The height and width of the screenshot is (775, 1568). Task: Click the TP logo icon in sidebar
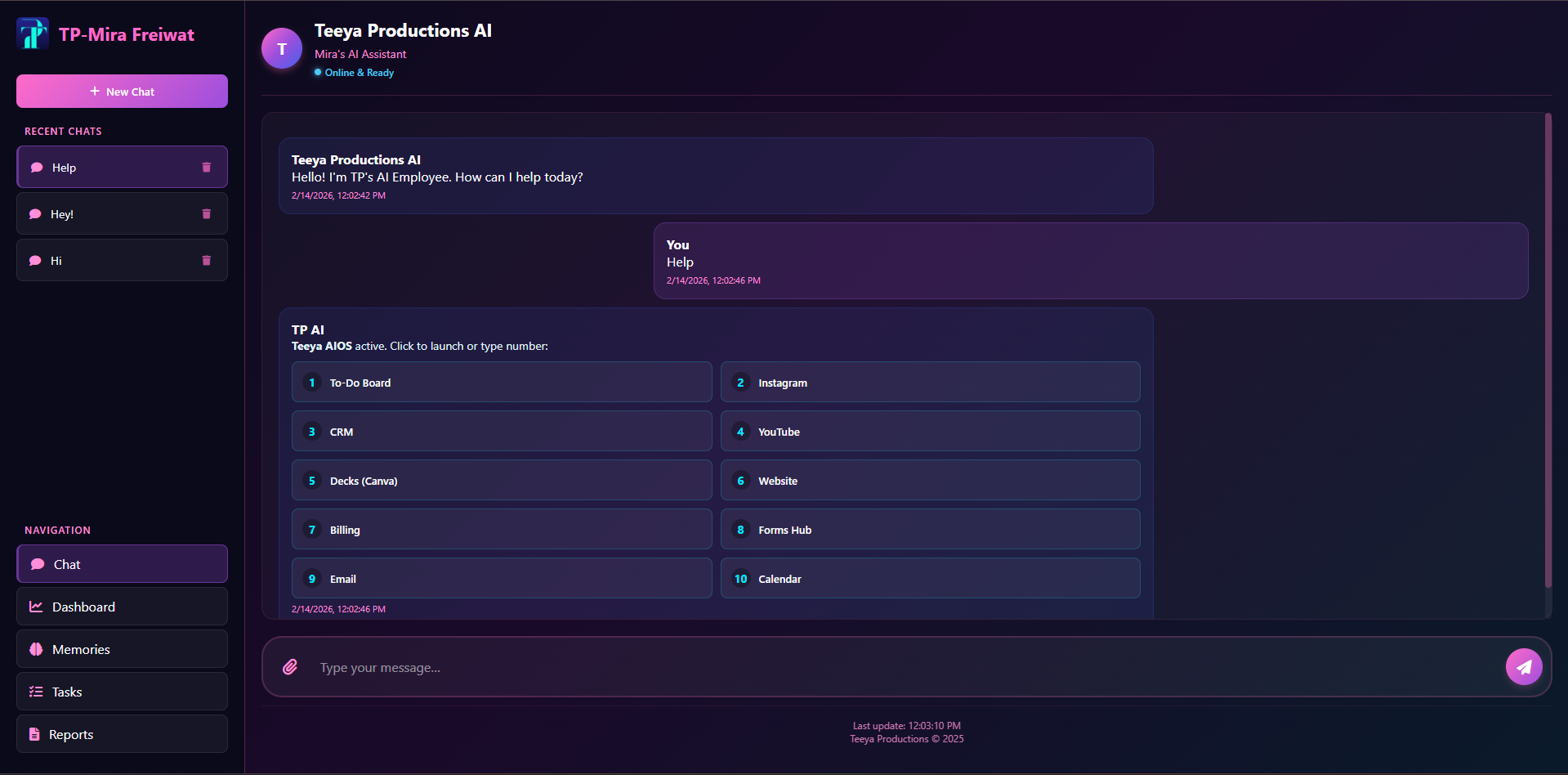tap(33, 34)
